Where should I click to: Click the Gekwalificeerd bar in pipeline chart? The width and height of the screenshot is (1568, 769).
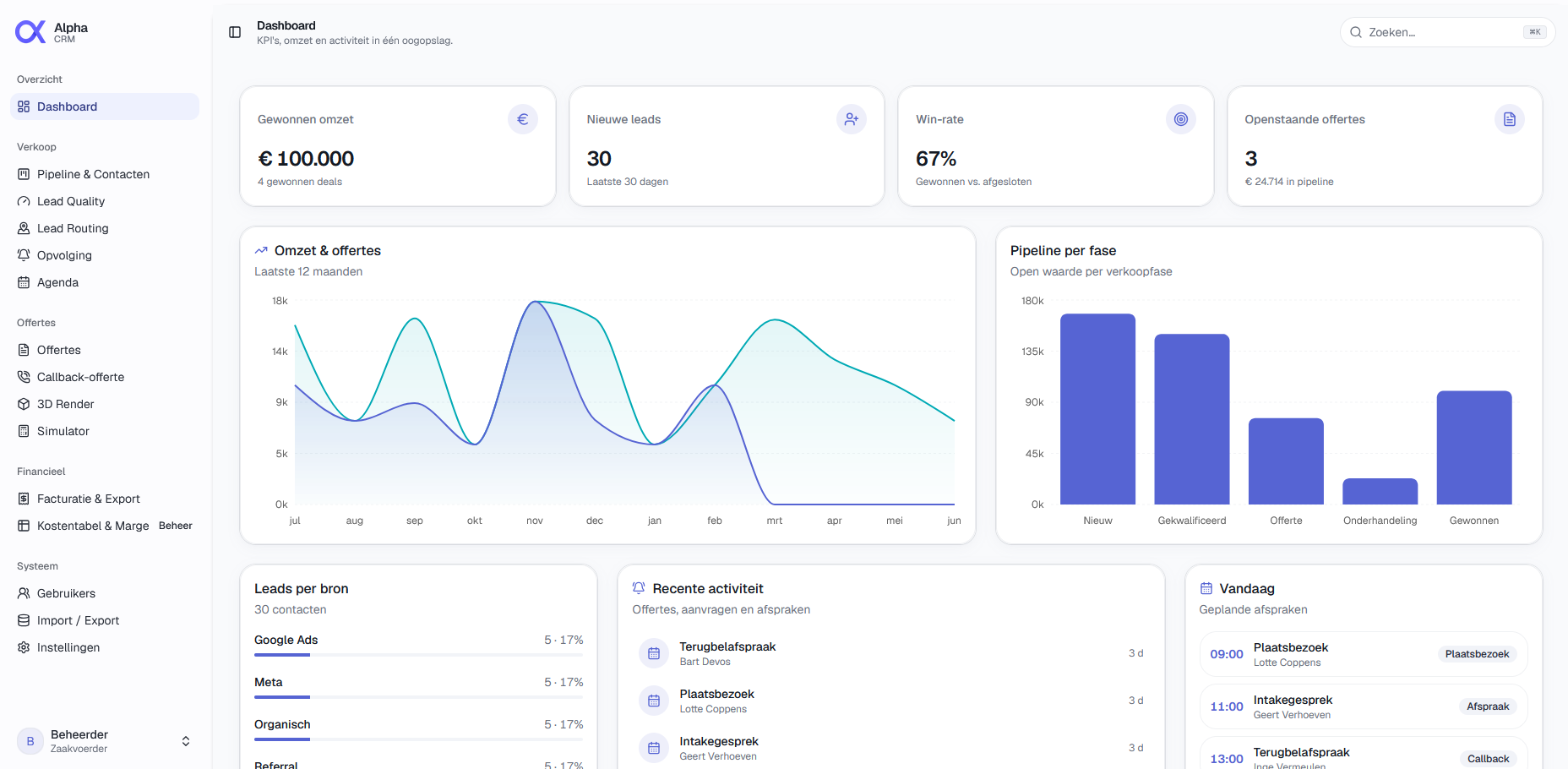click(1192, 419)
